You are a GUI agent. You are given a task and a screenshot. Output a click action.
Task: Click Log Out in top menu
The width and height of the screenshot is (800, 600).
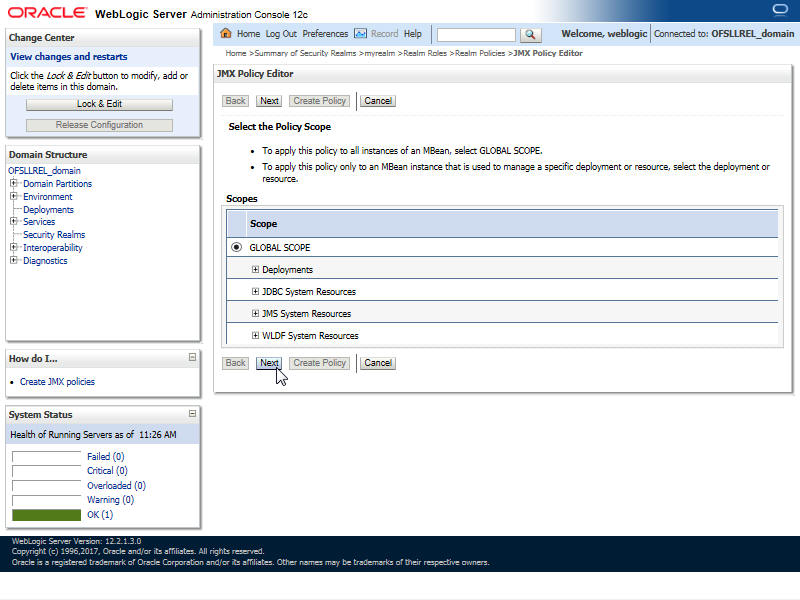(281, 34)
